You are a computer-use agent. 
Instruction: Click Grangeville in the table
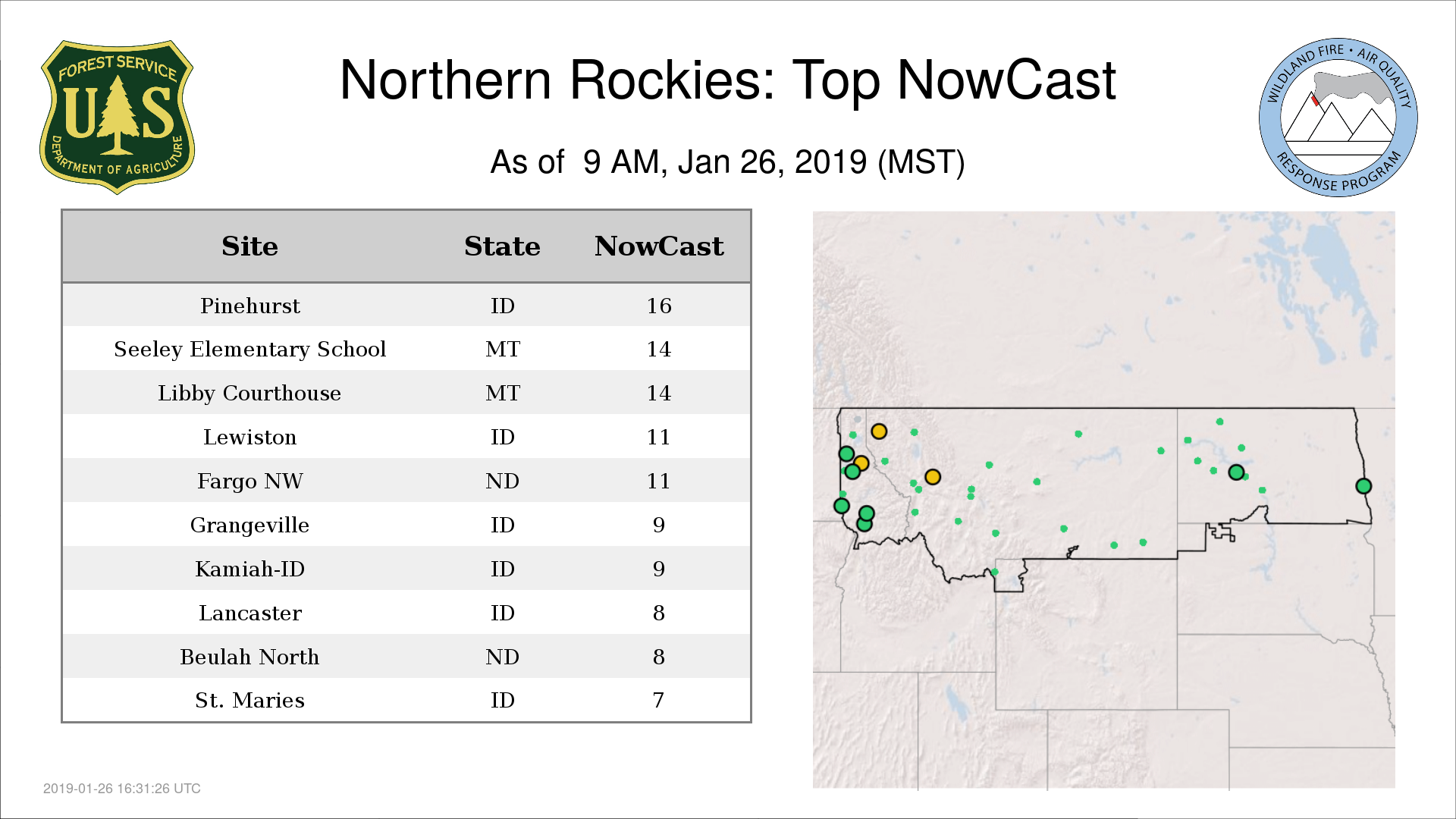point(249,525)
